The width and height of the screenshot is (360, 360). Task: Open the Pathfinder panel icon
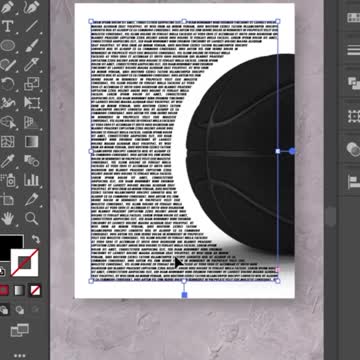tap(353, 82)
